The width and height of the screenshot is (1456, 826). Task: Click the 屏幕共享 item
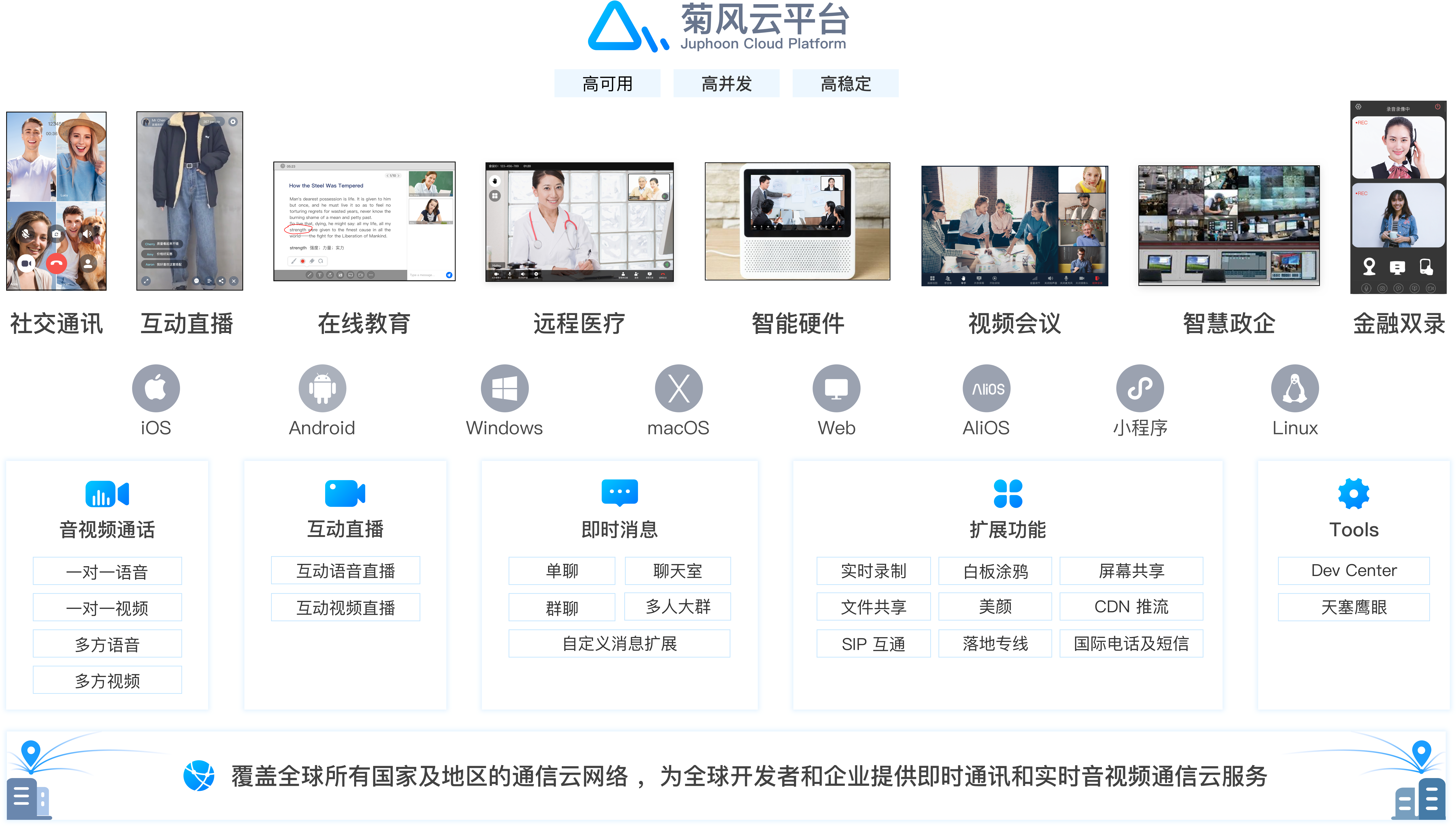click(x=1132, y=571)
